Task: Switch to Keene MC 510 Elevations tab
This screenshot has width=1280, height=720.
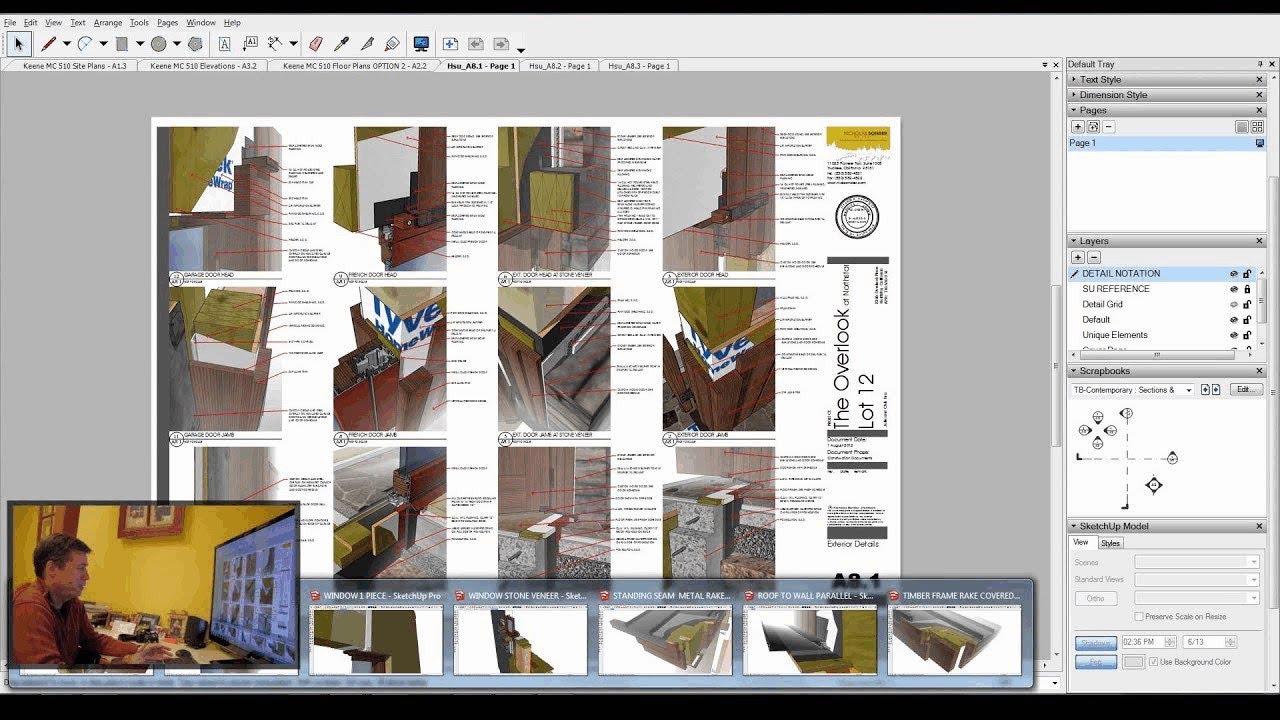Action: pos(203,66)
